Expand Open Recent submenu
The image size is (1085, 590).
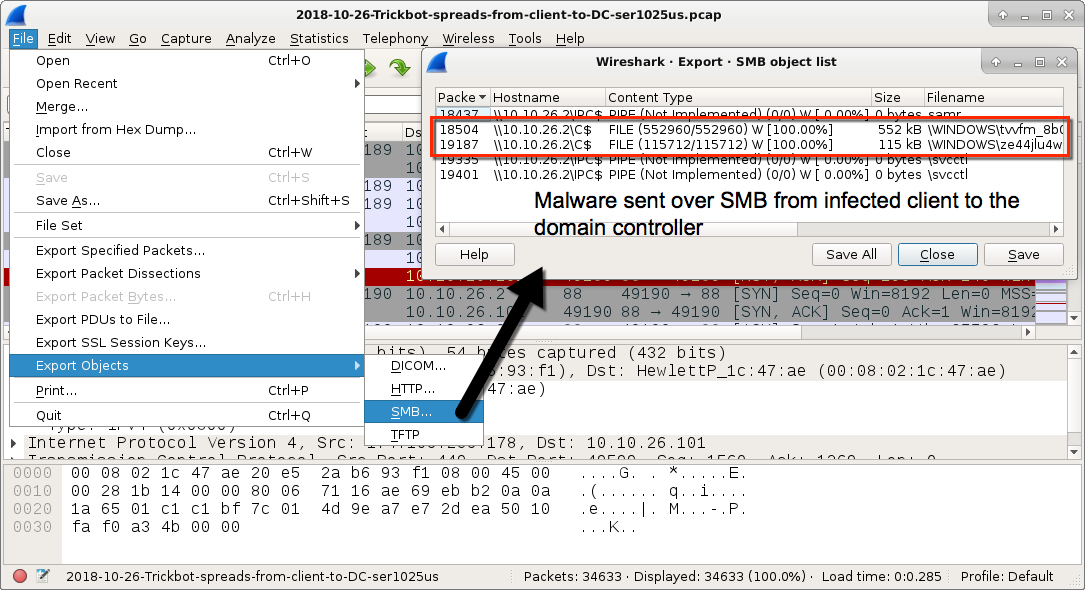tap(187, 83)
